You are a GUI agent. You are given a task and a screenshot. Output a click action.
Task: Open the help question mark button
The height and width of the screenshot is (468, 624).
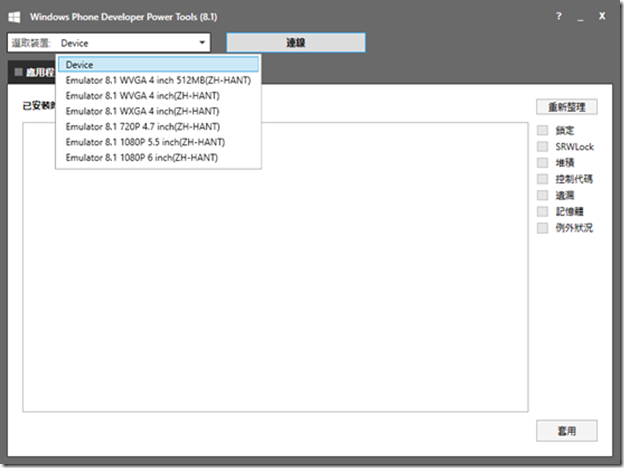pyautogui.click(x=559, y=16)
